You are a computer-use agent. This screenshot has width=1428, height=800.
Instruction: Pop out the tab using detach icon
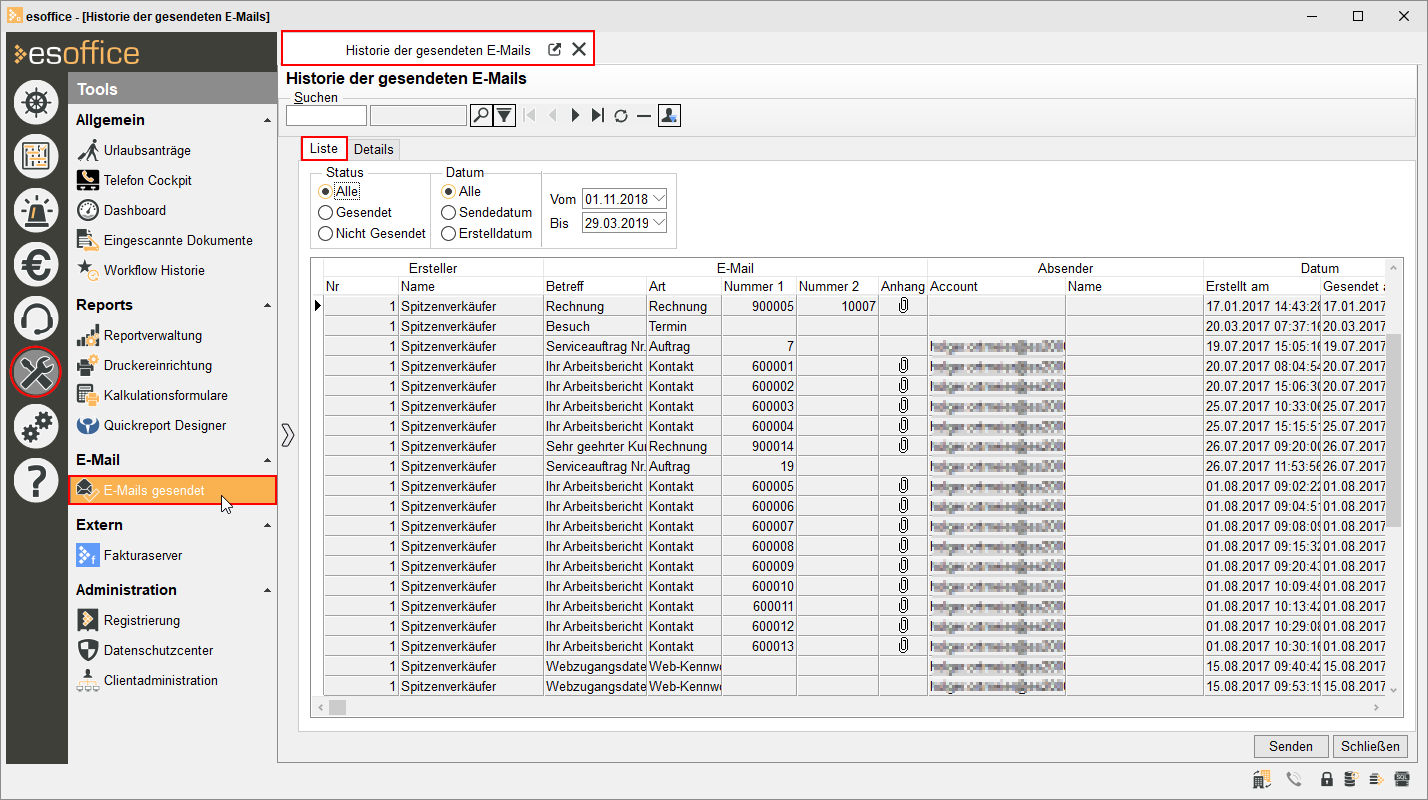[x=554, y=49]
